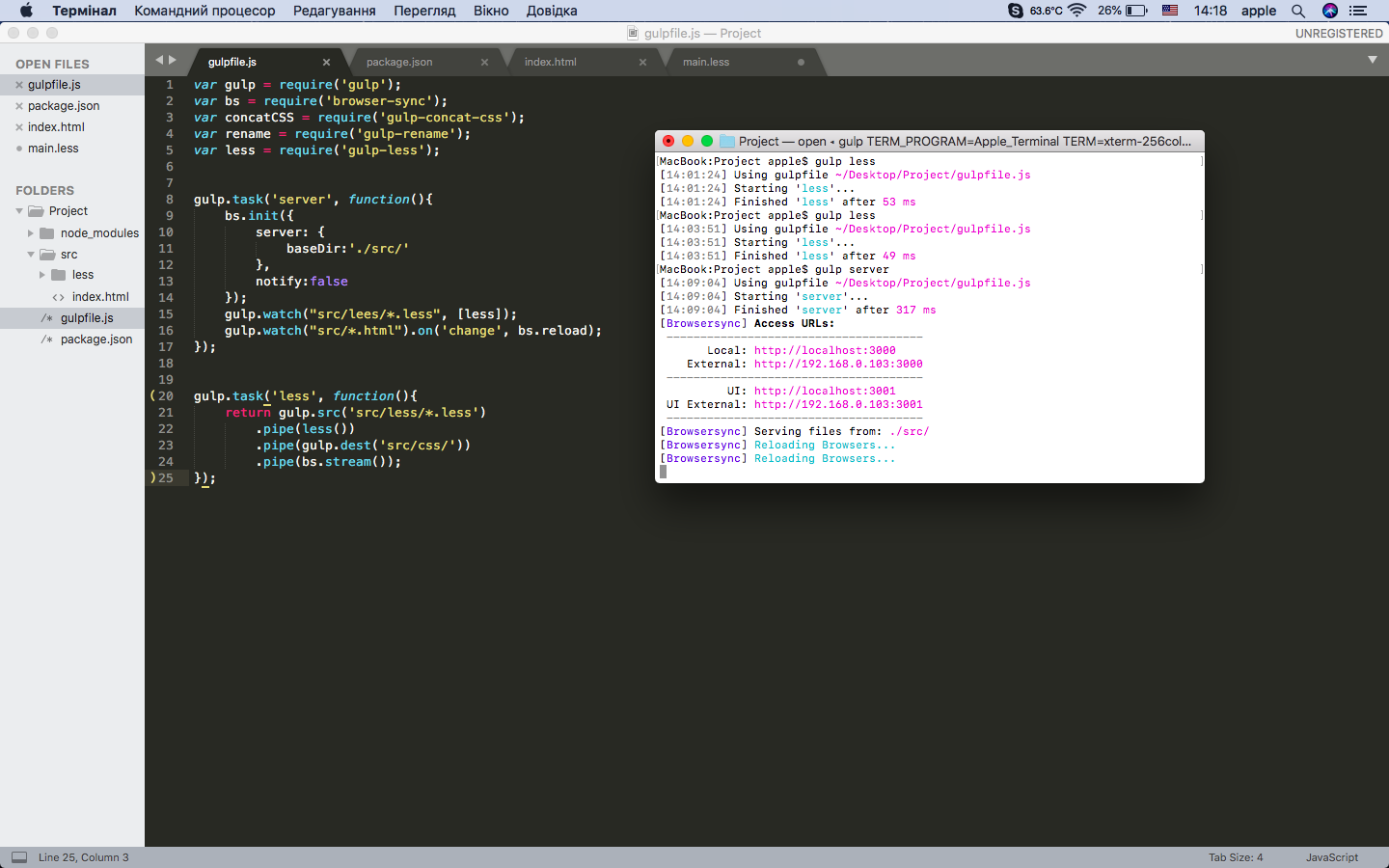Image resolution: width=1389 pixels, height=868 pixels.
Task: Open the Термінал menu
Action: tap(84, 11)
